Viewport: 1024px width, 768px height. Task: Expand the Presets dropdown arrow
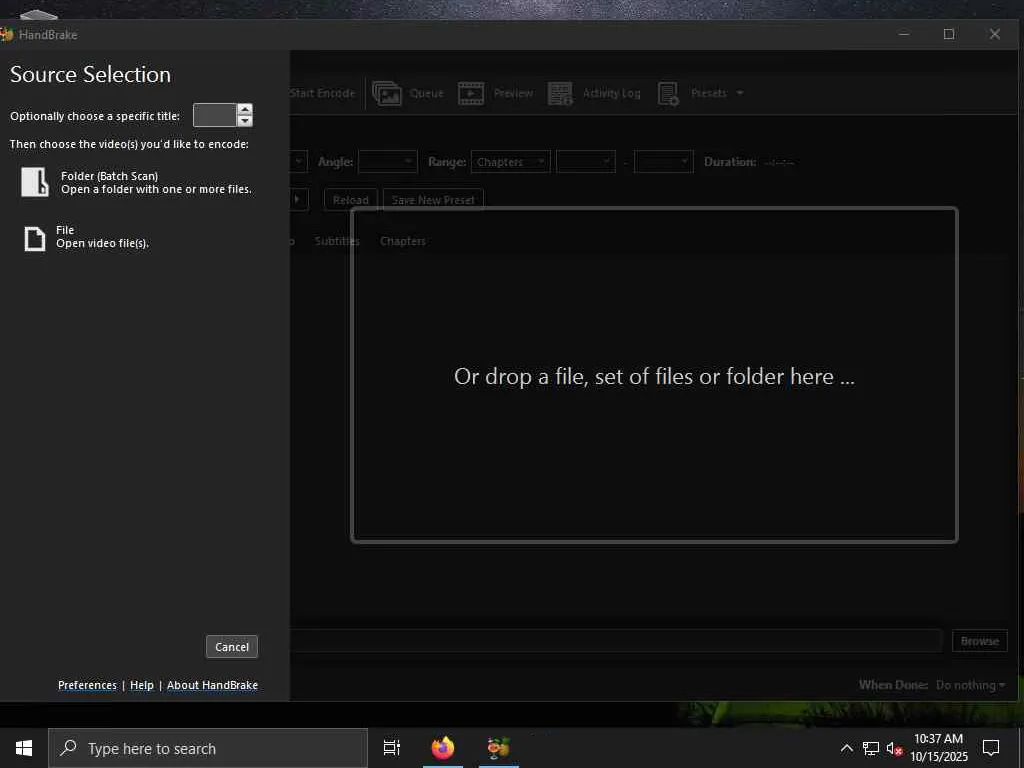pyautogui.click(x=740, y=93)
